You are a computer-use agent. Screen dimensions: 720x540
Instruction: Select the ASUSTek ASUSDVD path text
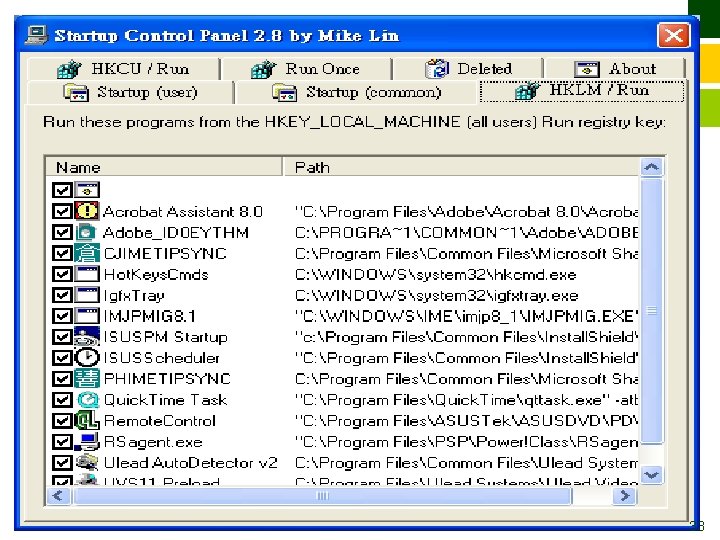click(466, 421)
